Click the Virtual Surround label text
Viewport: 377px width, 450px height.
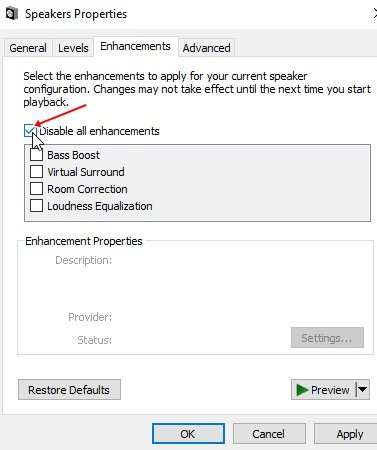(x=86, y=172)
